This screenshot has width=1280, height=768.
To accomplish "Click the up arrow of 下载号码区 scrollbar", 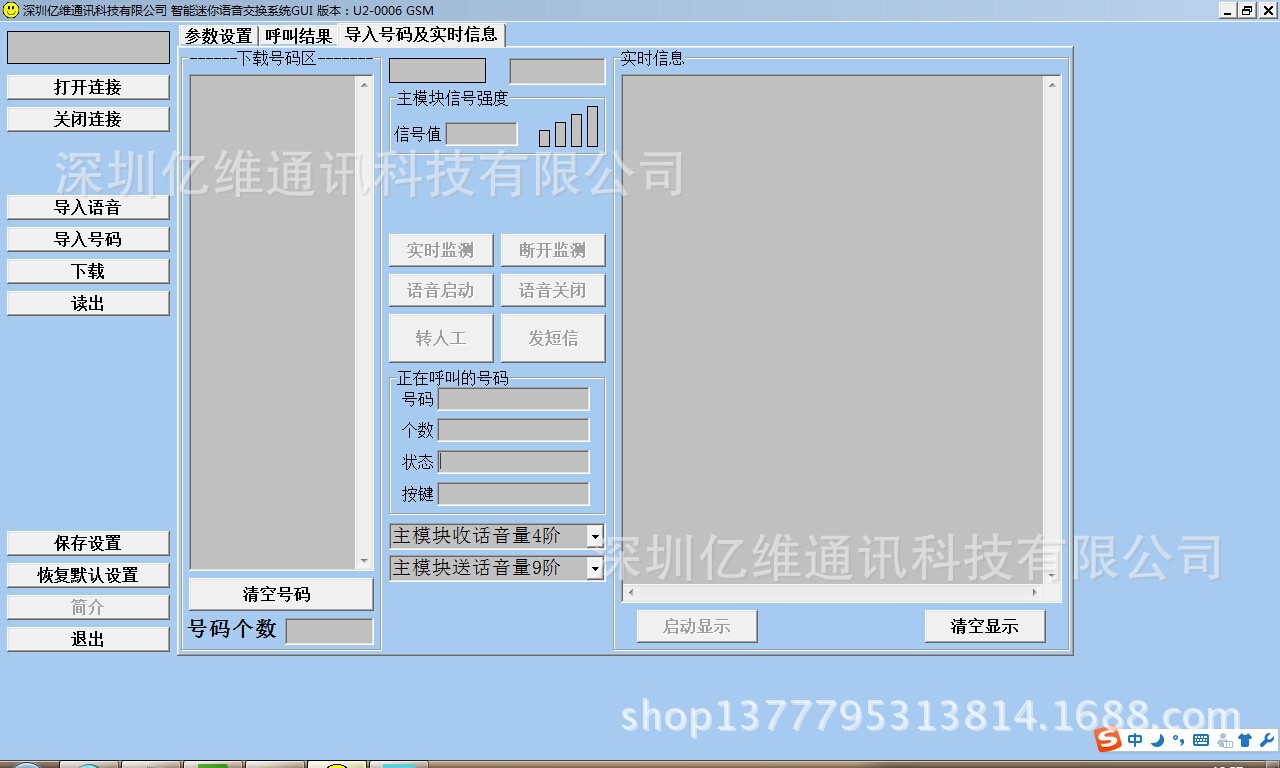I will pyautogui.click(x=365, y=86).
